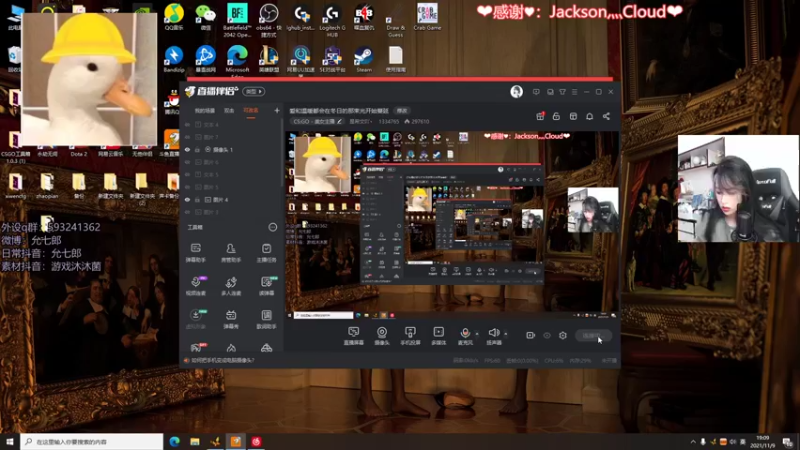The height and width of the screenshot is (450, 800).
Task: Click the stream preview canvas
Action: coord(453,225)
